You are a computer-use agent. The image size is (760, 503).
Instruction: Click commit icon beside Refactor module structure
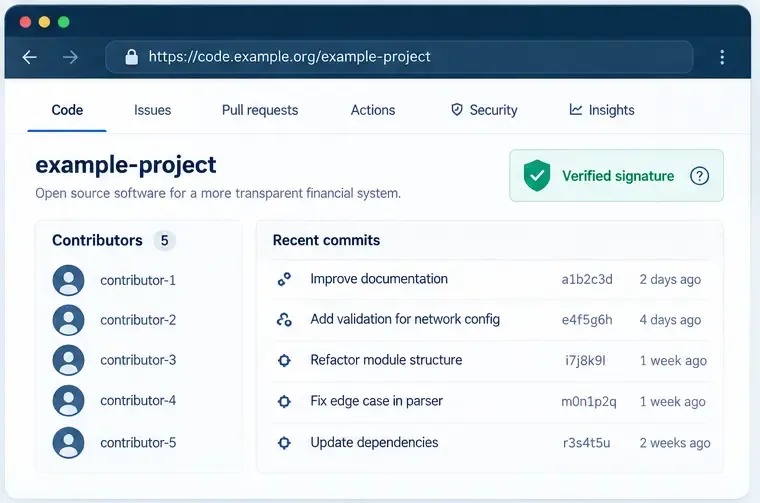pyautogui.click(x=284, y=360)
